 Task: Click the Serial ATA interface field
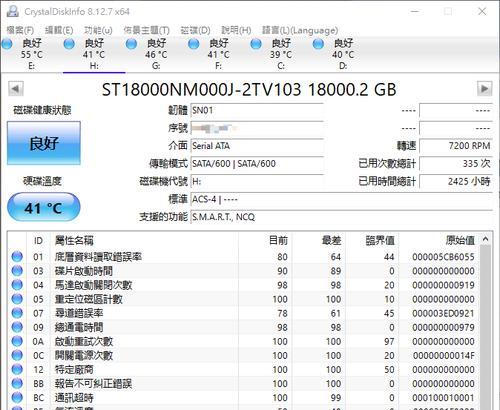pyautogui.click(x=257, y=146)
